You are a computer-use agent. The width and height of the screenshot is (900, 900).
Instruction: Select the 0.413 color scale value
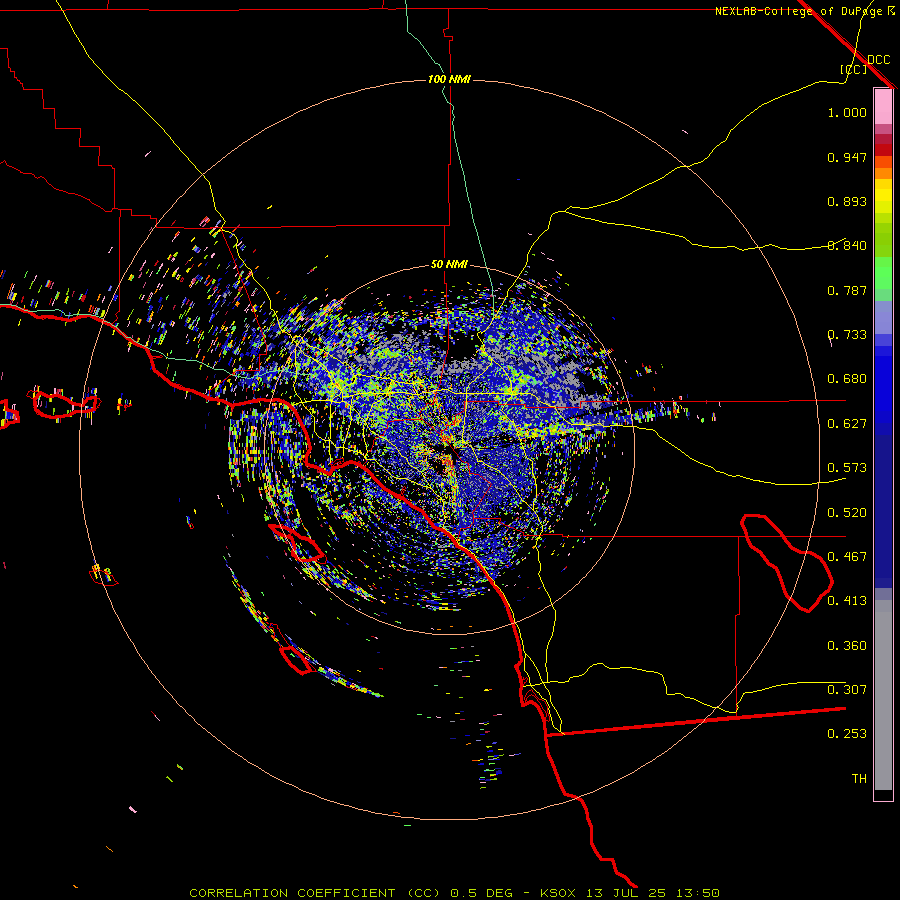[x=847, y=601]
